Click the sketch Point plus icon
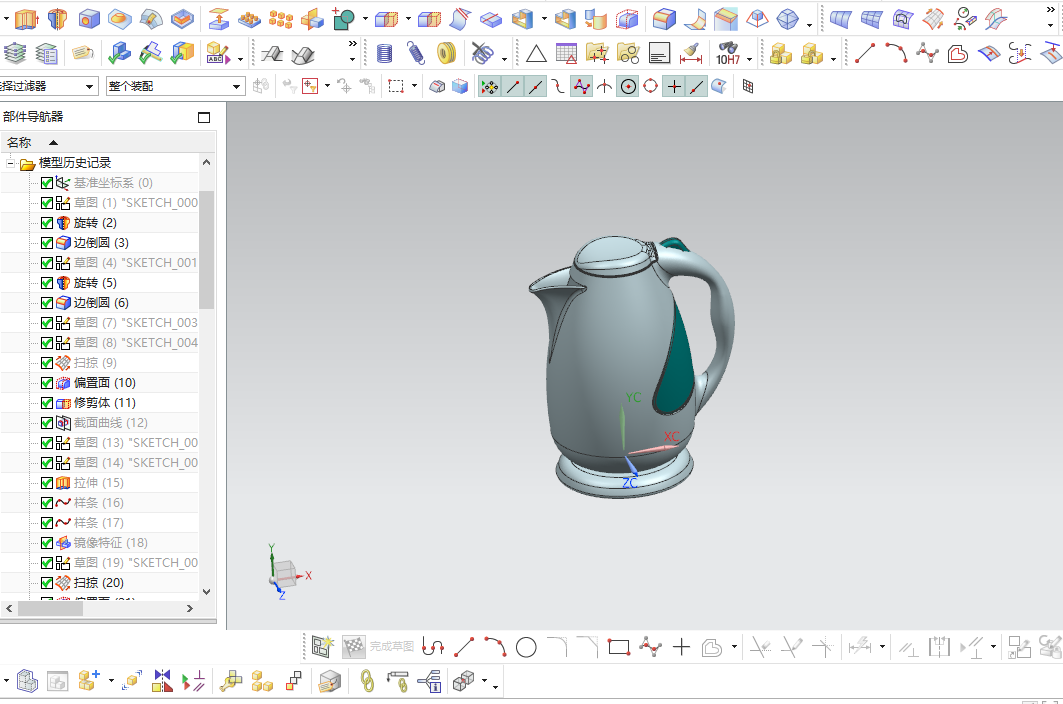This screenshot has width=1063, height=704. [x=681, y=648]
